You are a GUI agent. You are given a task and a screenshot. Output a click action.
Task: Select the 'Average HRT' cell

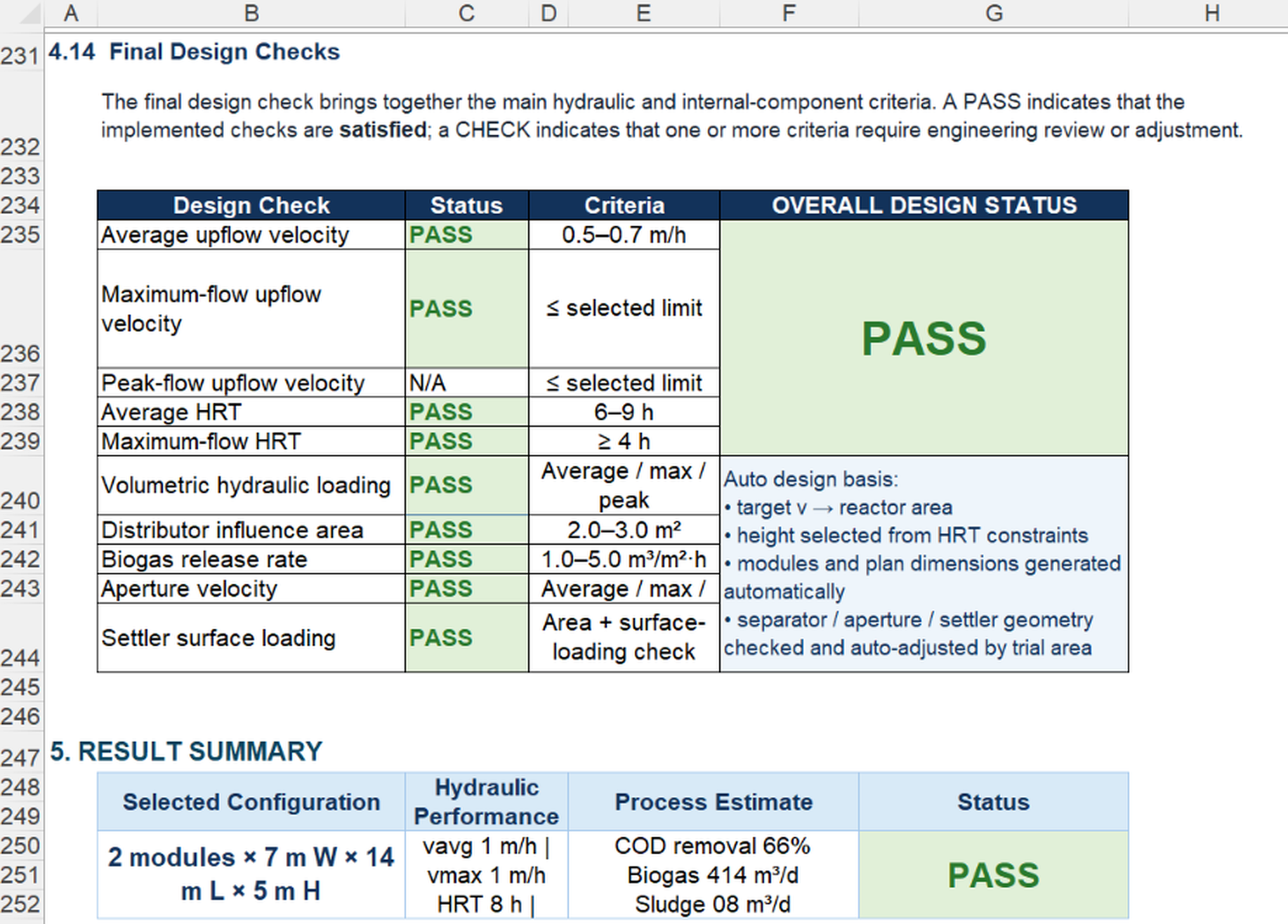point(251,412)
